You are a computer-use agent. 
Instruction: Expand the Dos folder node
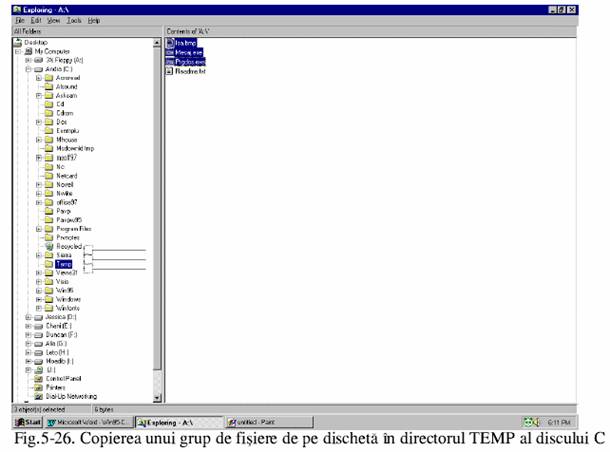[38, 122]
